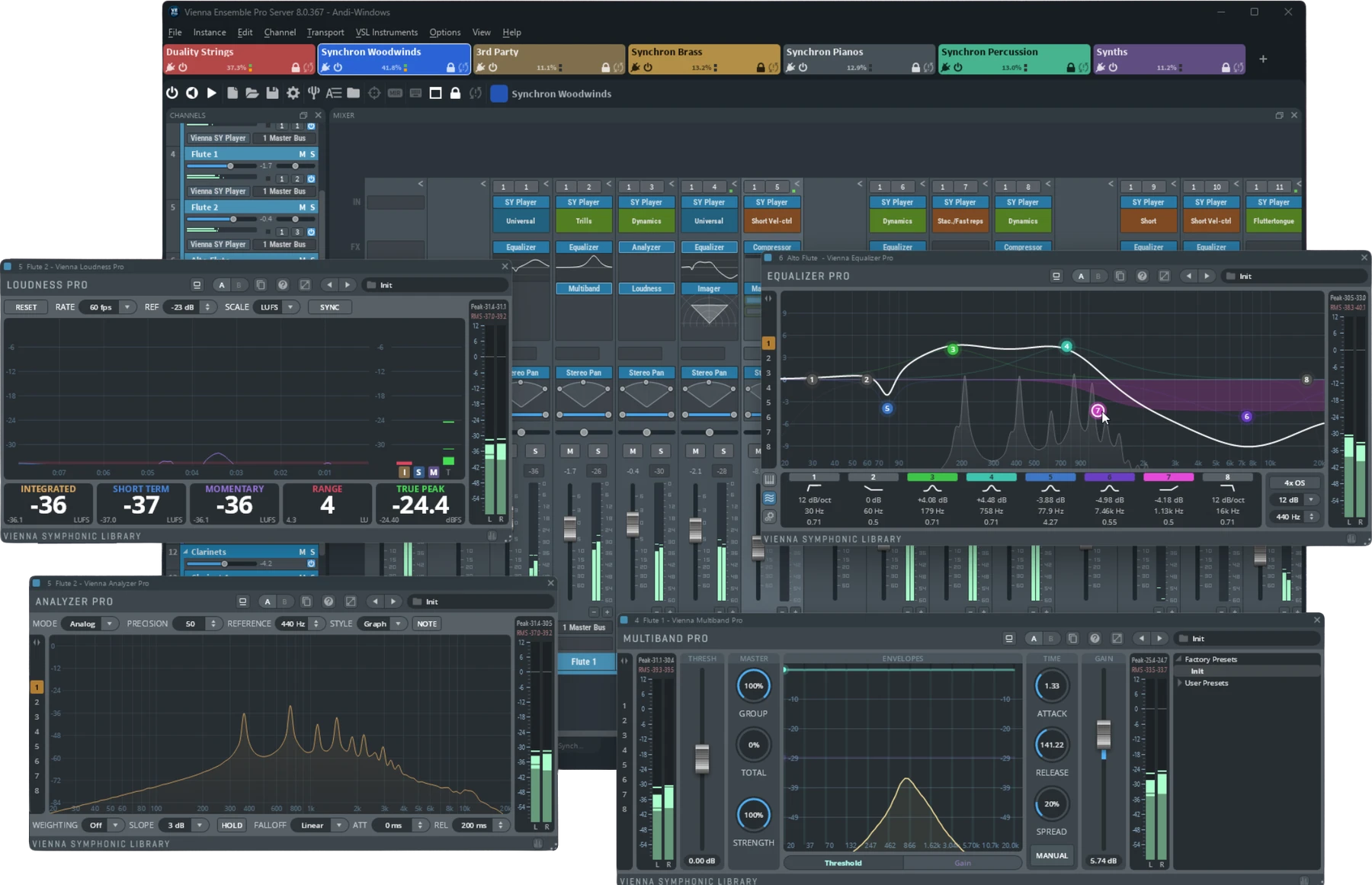Toggle power on Duality Strings instance tab
This screenshot has width=1372, height=885.
coord(183,67)
